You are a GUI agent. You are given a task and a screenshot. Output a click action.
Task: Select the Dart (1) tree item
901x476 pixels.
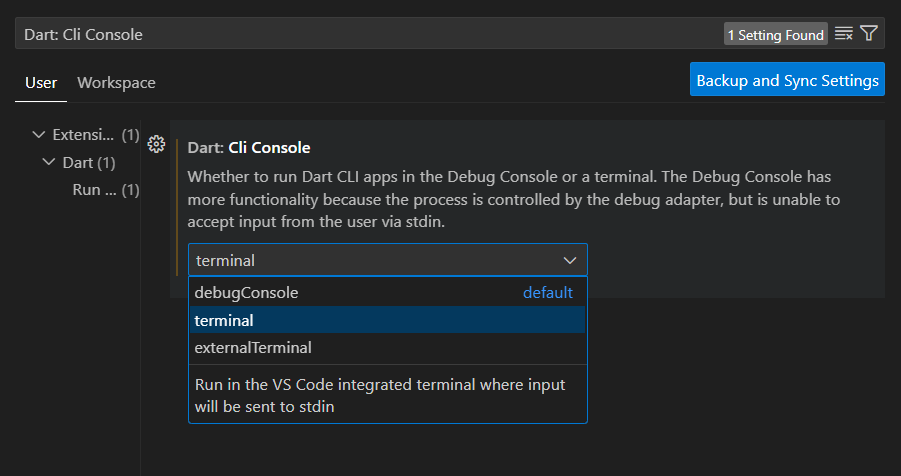[89, 163]
